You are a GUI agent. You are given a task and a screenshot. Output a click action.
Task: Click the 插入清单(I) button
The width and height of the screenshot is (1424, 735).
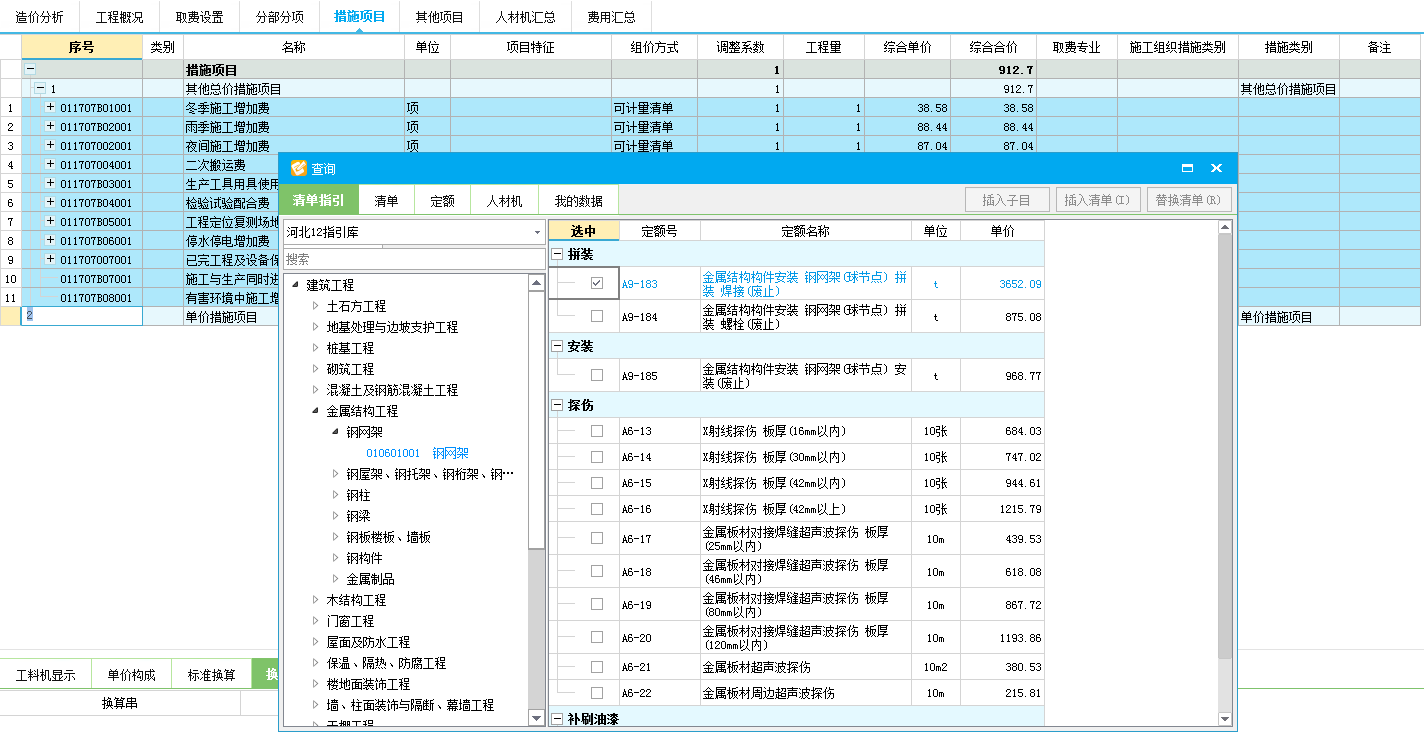point(1097,200)
